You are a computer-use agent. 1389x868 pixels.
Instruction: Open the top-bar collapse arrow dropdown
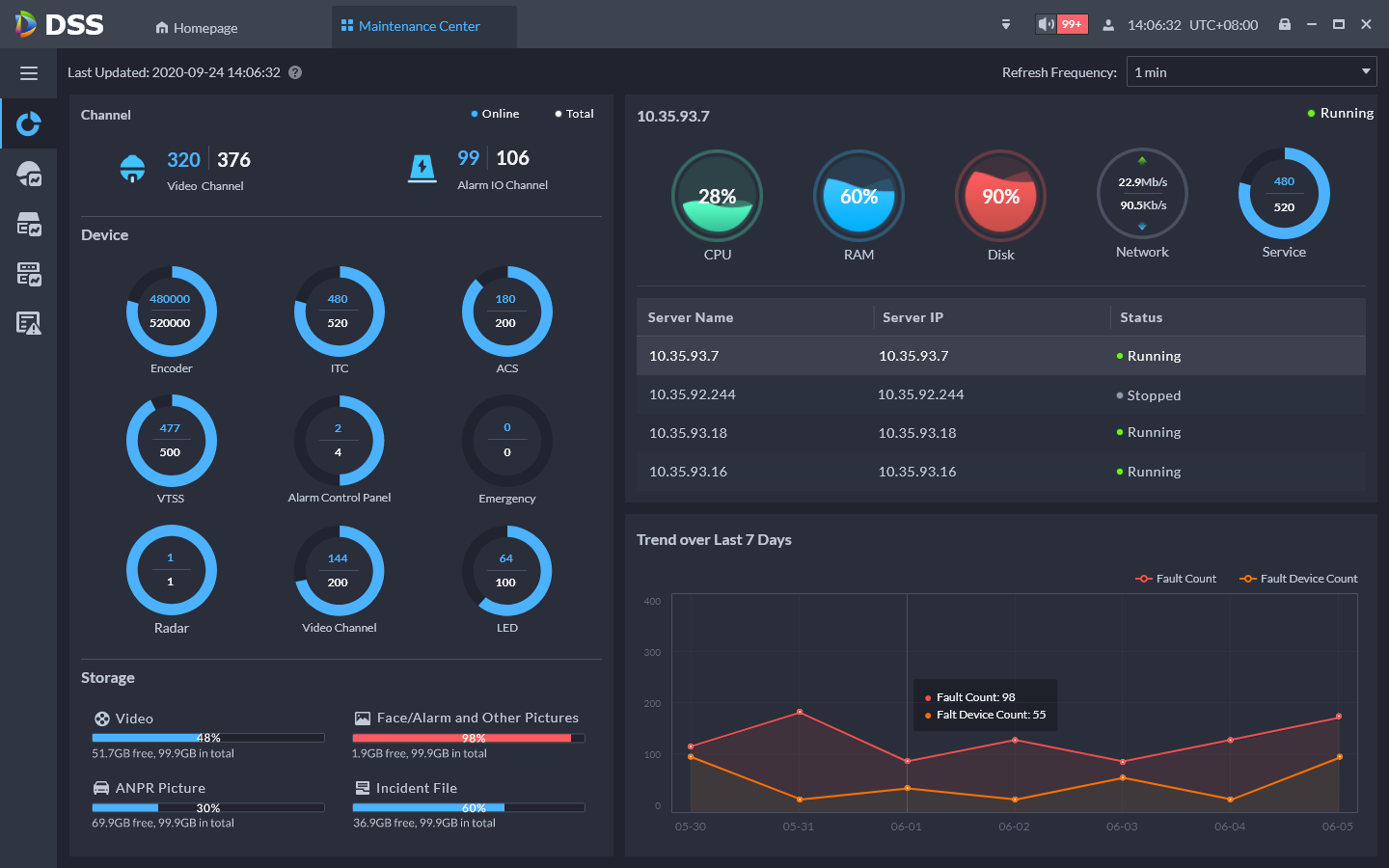coord(1006,25)
